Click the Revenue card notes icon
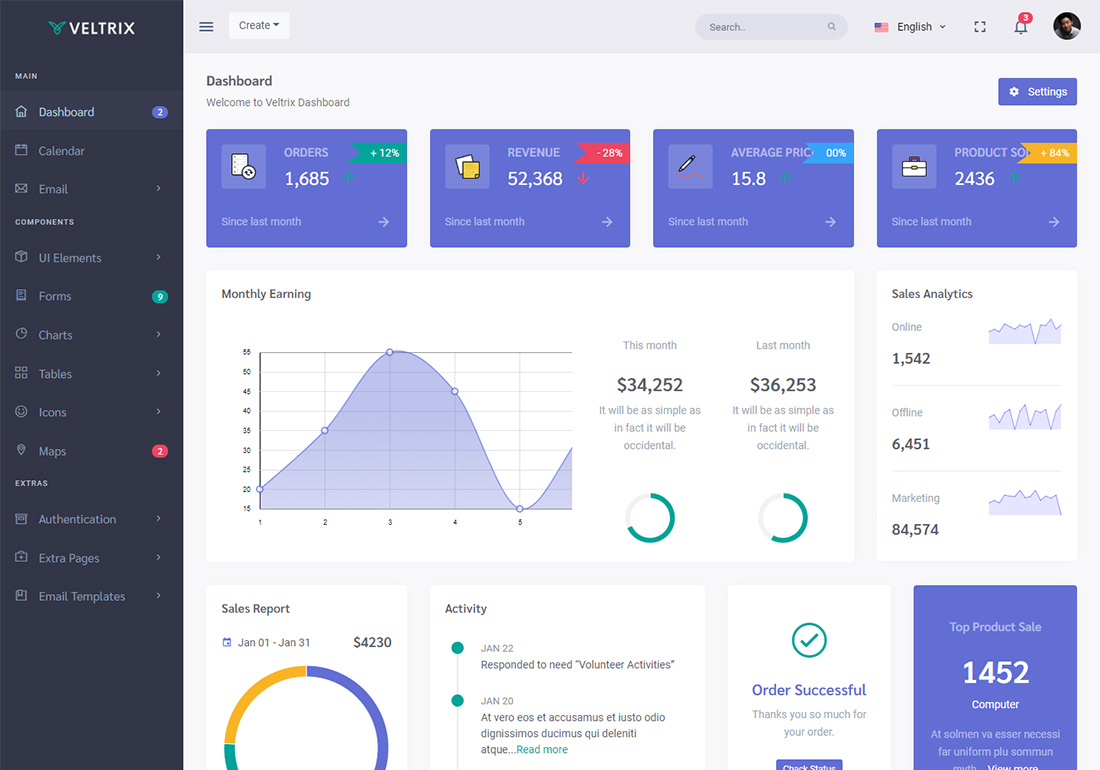The height and width of the screenshot is (770, 1100). 467,166
